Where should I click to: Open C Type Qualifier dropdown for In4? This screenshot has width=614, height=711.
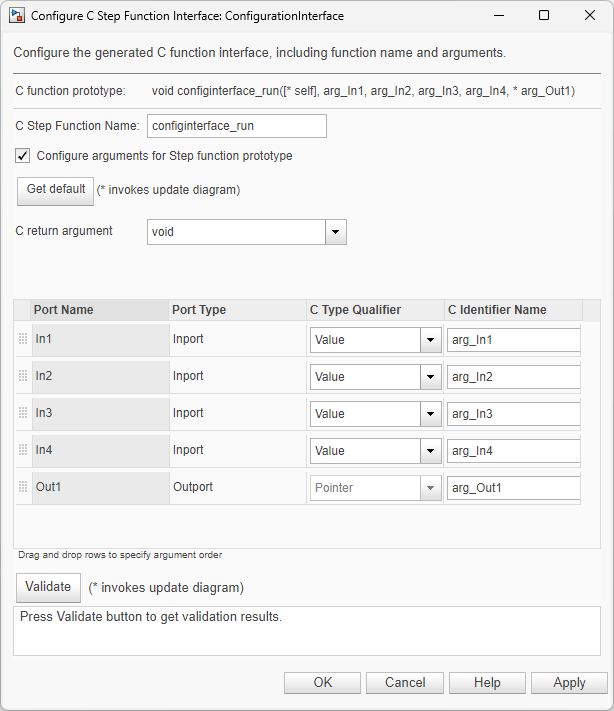[431, 451]
